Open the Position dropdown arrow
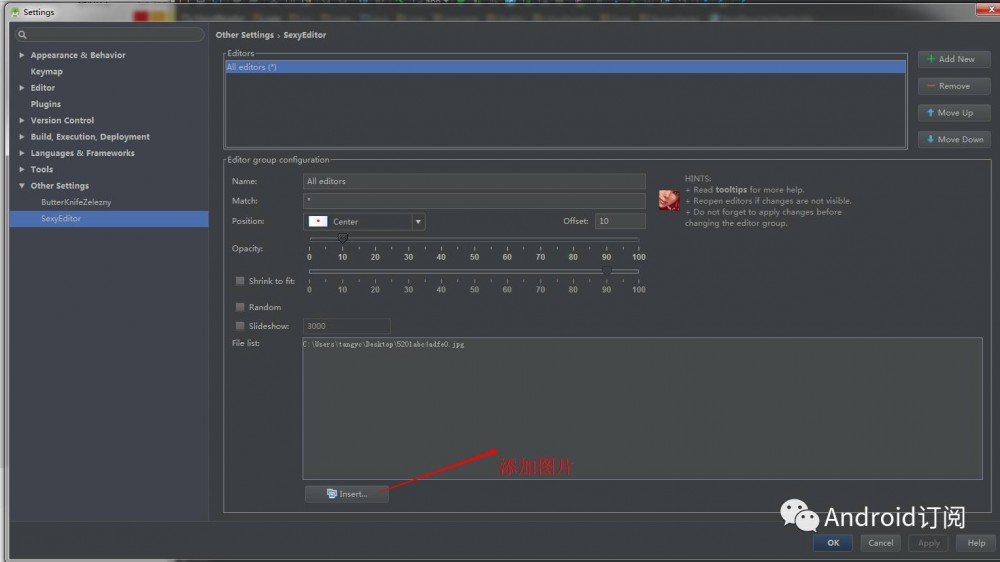This screenshot has width=1000, height=562. 418,222
